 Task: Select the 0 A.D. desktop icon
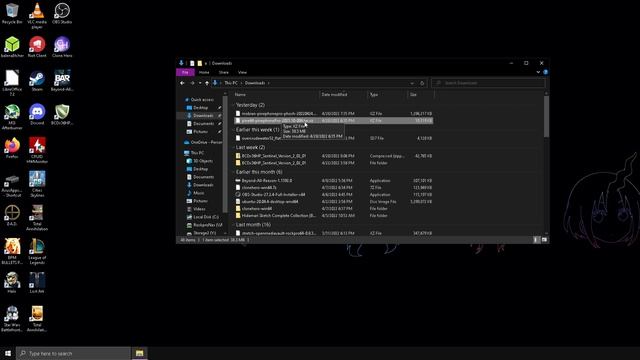point(12,216)
